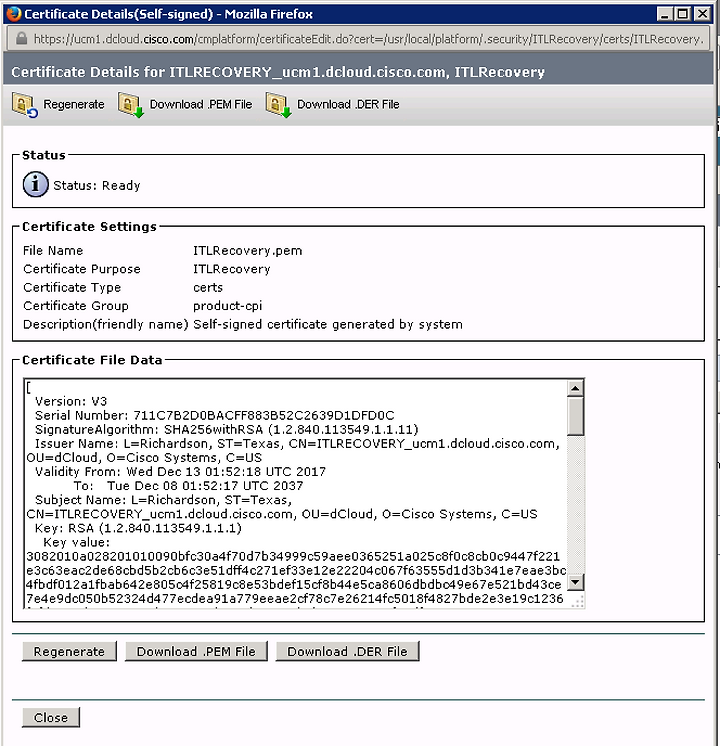Click the URL address field
Screen dimensions: 720x746
tap(358, 39)
